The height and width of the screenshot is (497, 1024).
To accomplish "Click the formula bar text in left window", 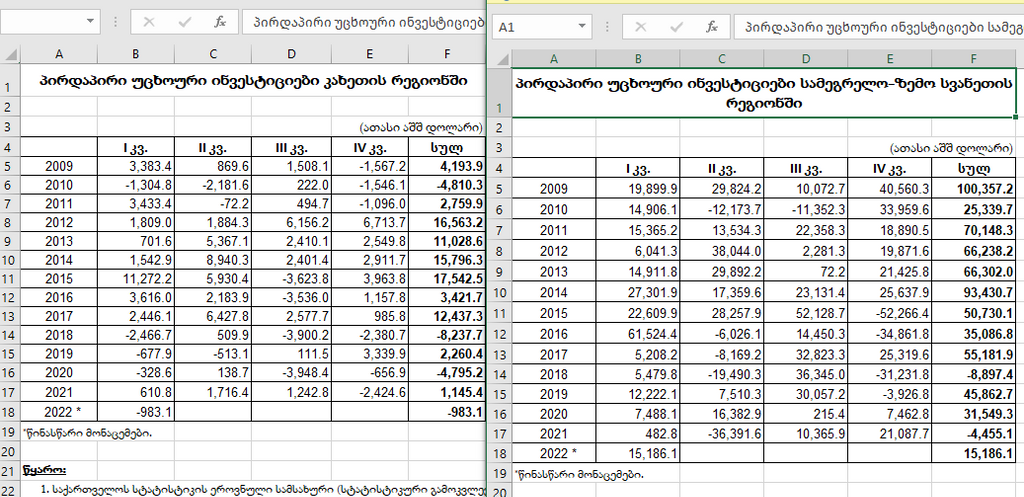I will click(x=364, y=22).
